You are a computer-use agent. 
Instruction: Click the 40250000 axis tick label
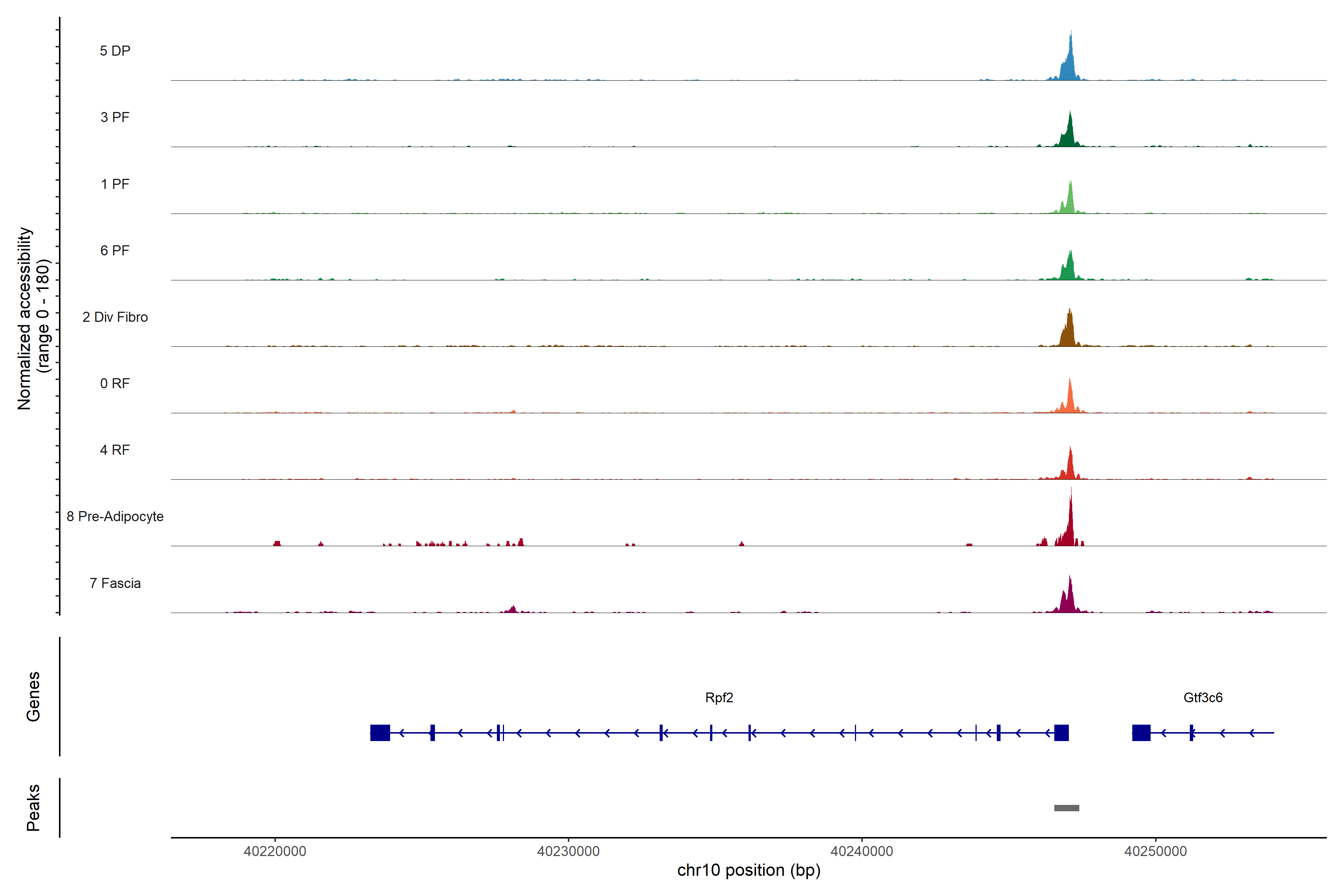pyautogui.click(x=1155, y=852)
